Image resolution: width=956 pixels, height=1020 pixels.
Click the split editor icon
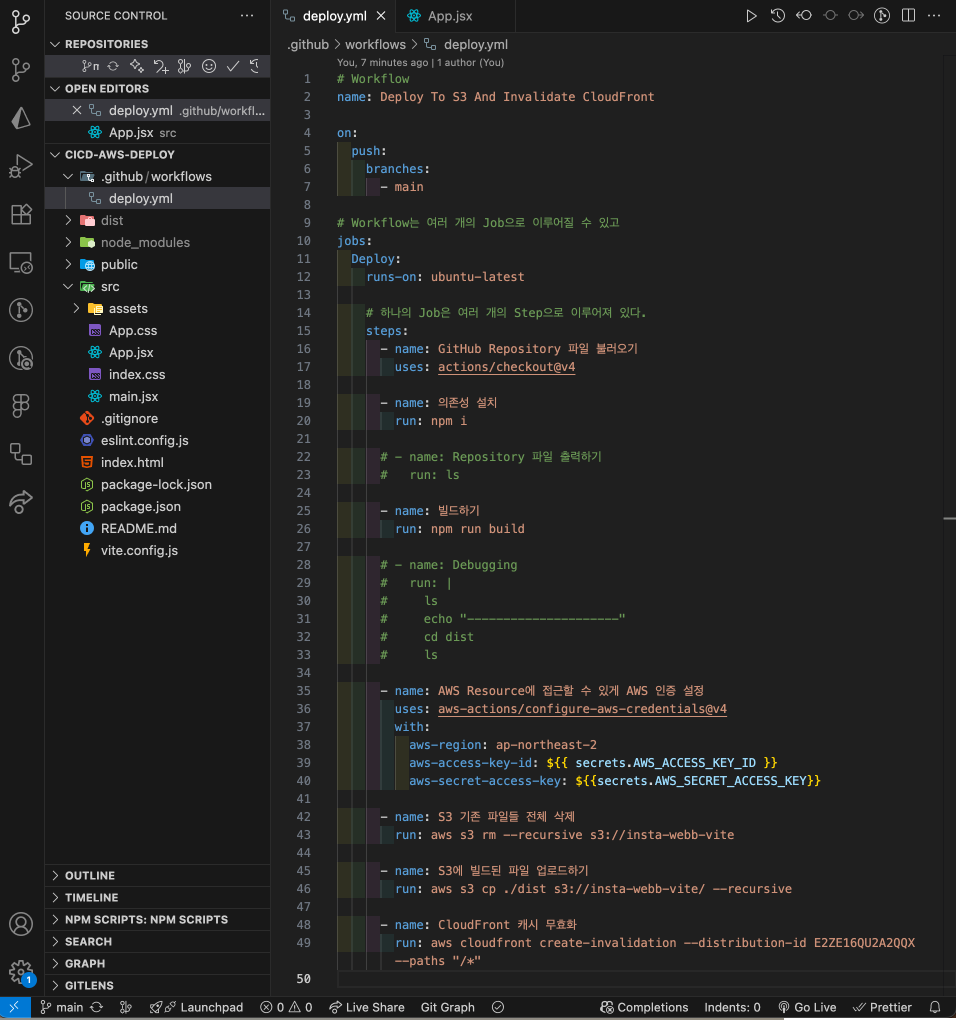[908, 15]
